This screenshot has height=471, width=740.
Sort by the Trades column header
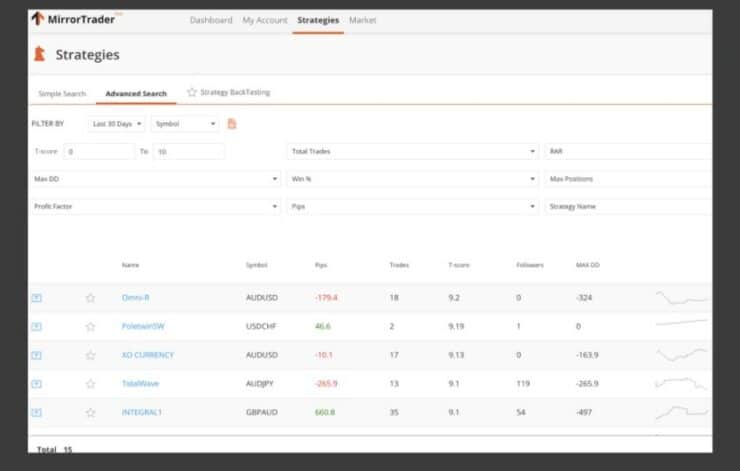[x=399, y=265]
